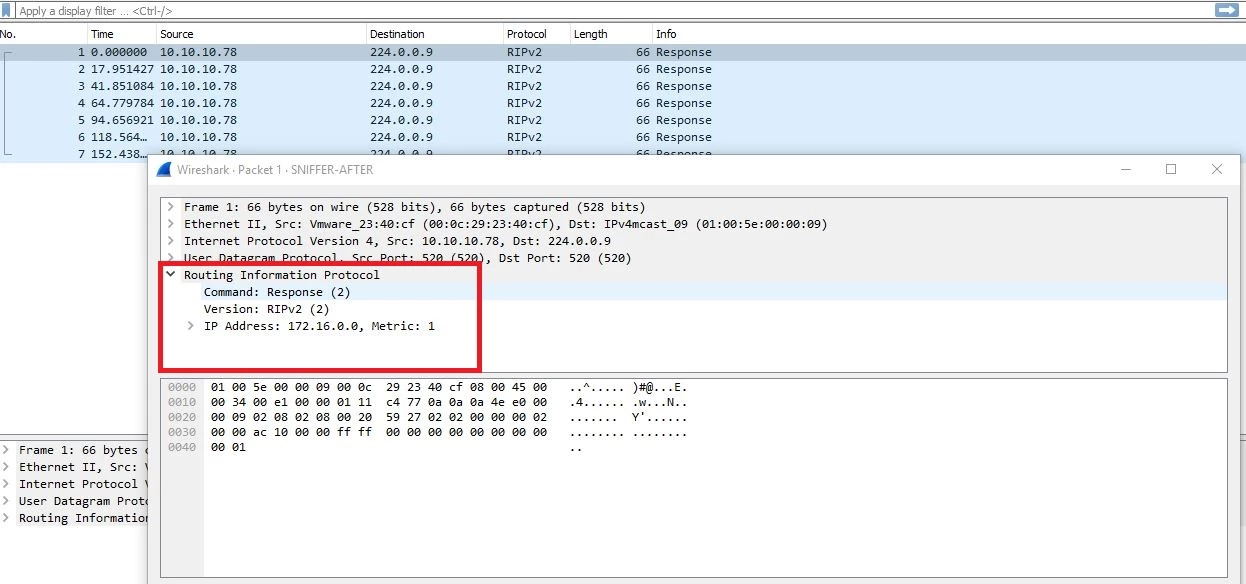Click RIPv2 protocol cell of packet 4
Screen dimensions: 1246x584
pos(525,103)
